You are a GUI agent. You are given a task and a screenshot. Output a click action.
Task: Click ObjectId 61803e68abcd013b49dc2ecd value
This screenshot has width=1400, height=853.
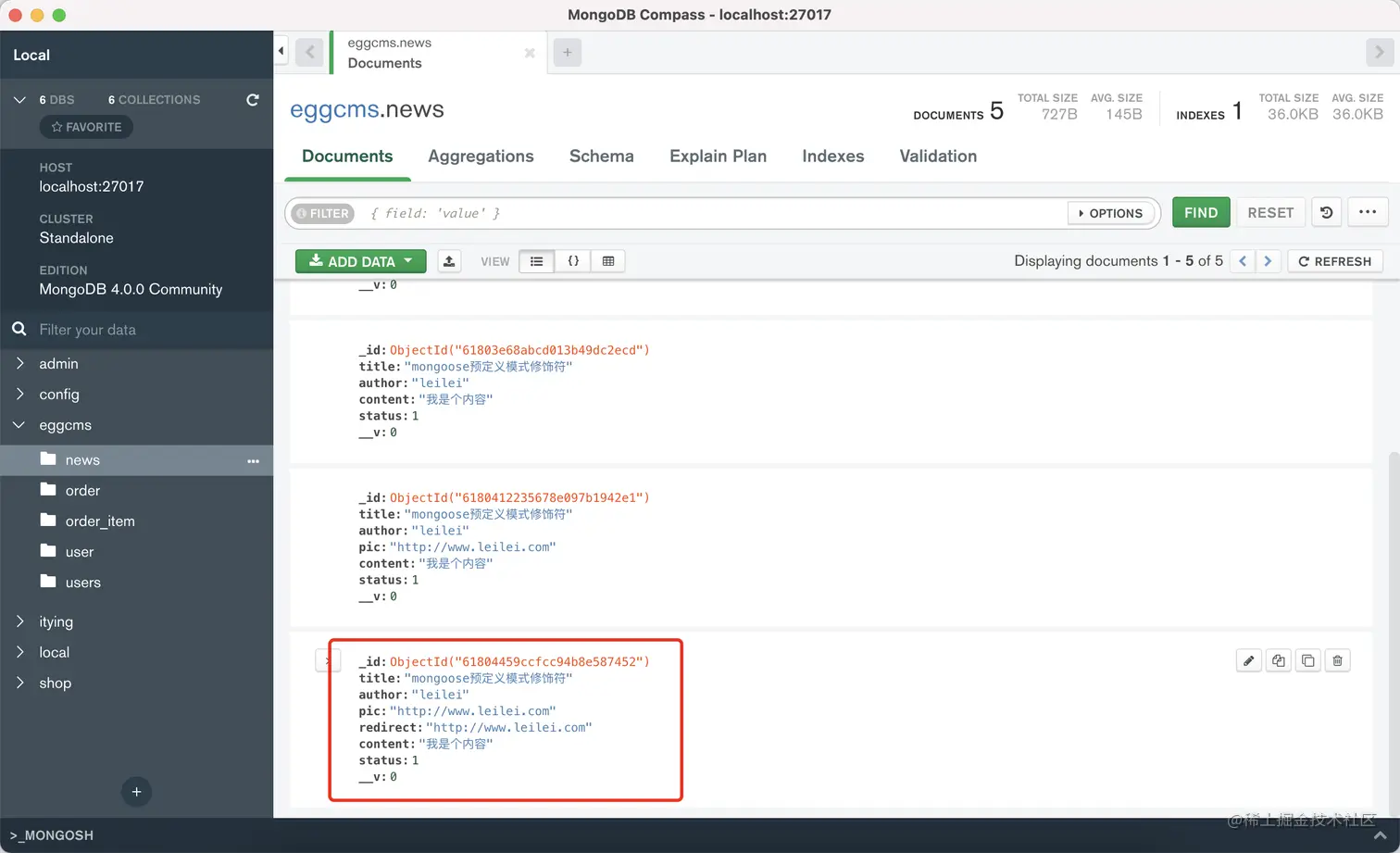519,350
